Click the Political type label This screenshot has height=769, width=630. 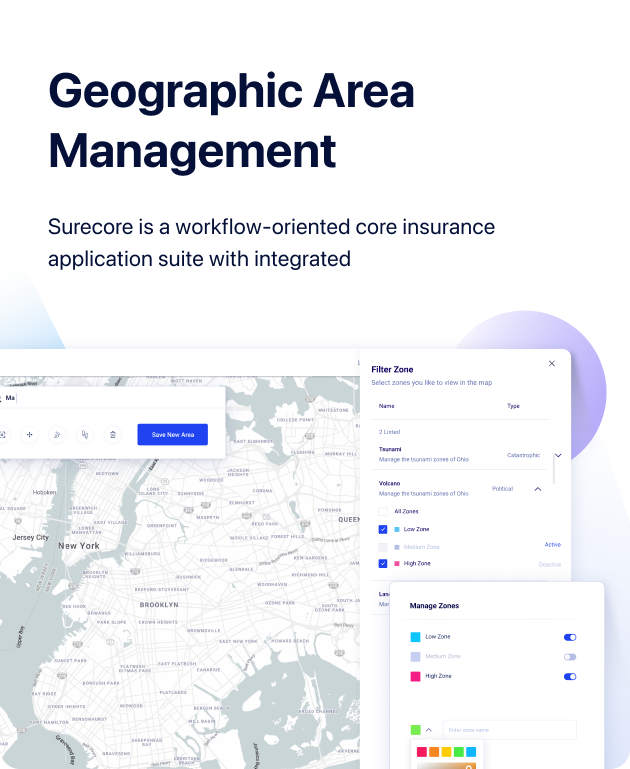pos(503,489)
